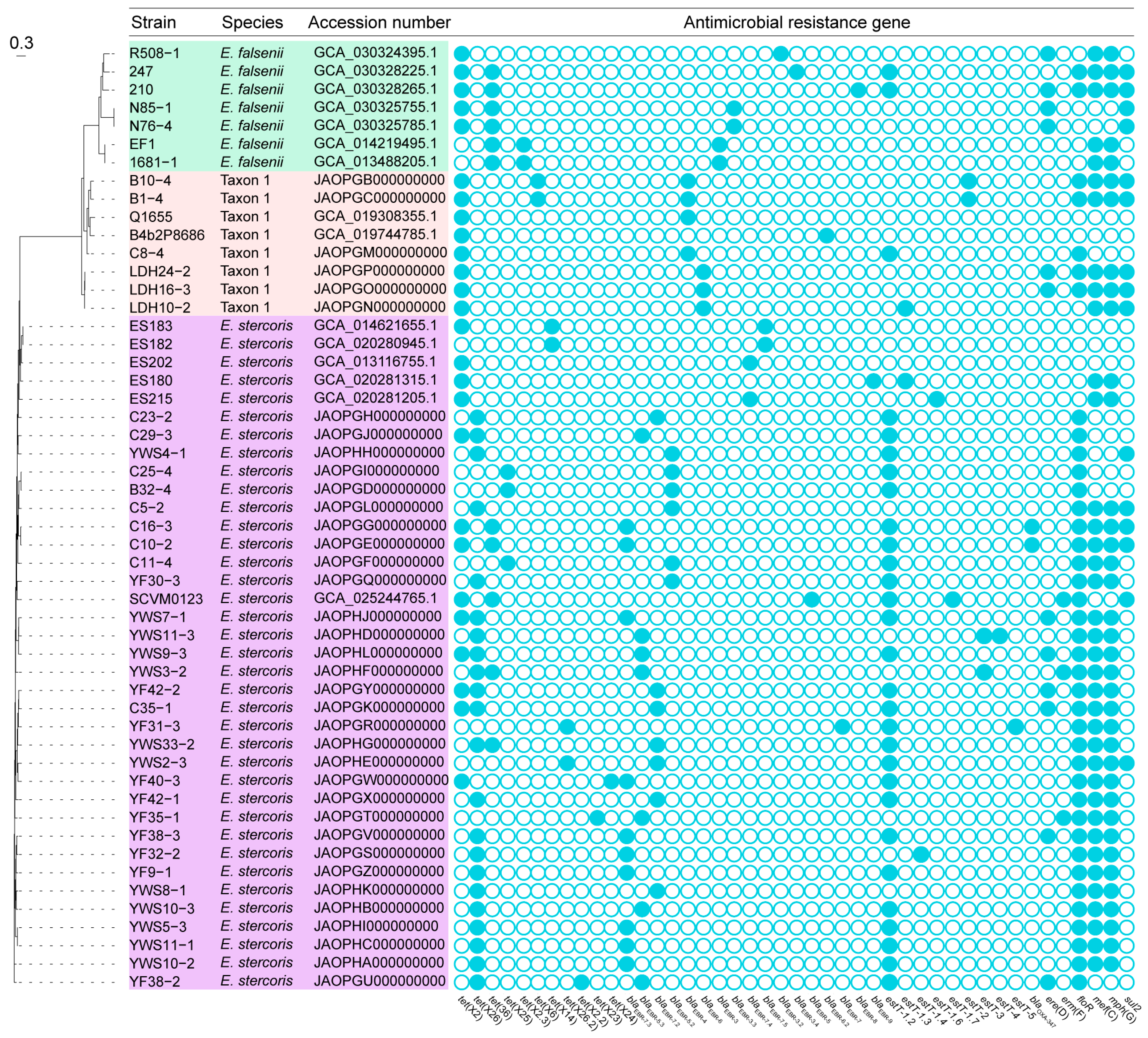1148x1038 pixels.
Task: Open accession JAOPGU000000000
Action: (379, 981)
